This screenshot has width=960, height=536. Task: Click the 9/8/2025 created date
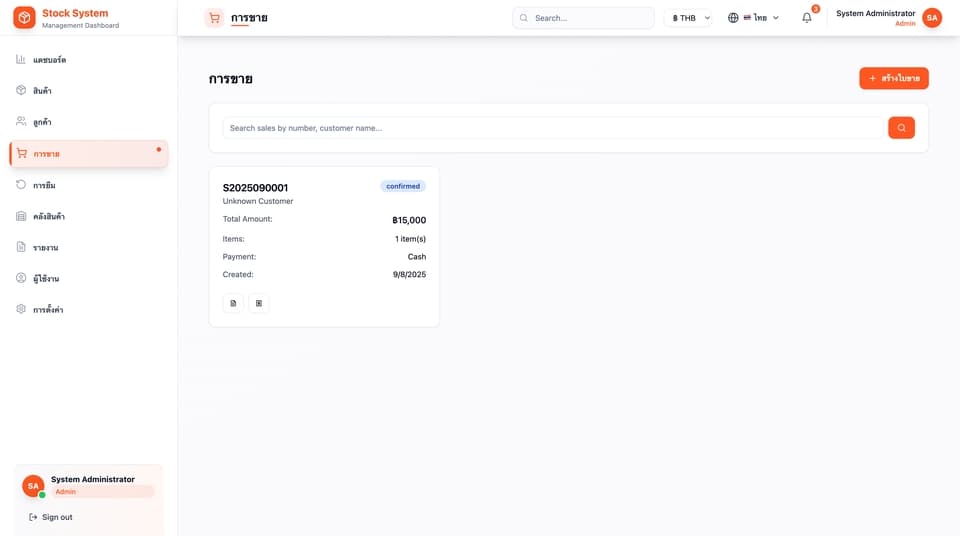click(410, 274)
